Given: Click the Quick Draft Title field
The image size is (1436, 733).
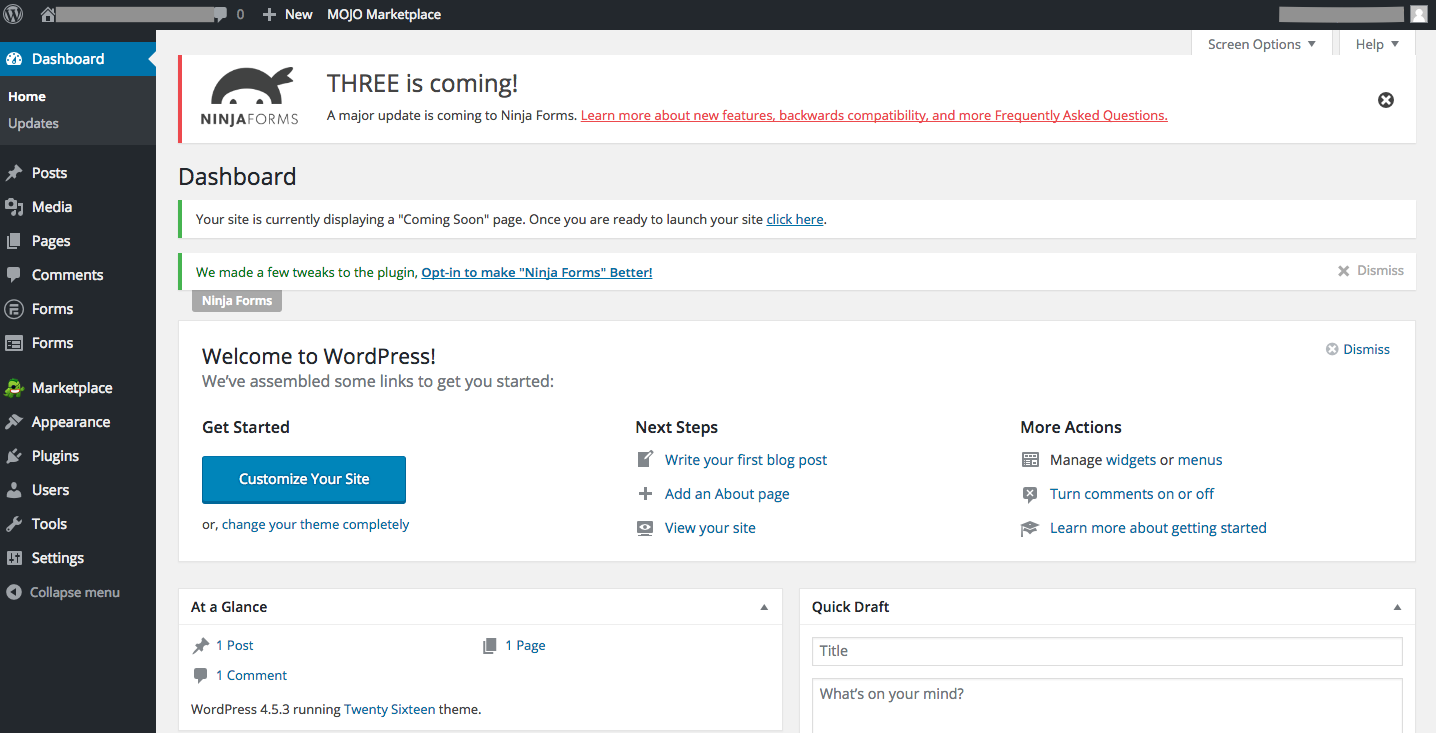Looking at the screenshot, I should coord(1105,650).
